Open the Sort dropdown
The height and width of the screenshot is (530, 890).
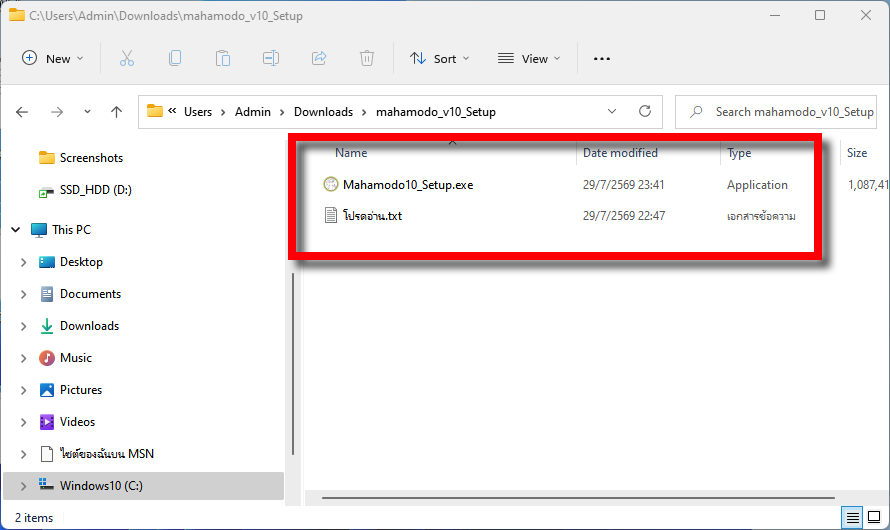(x=440, y=58)
